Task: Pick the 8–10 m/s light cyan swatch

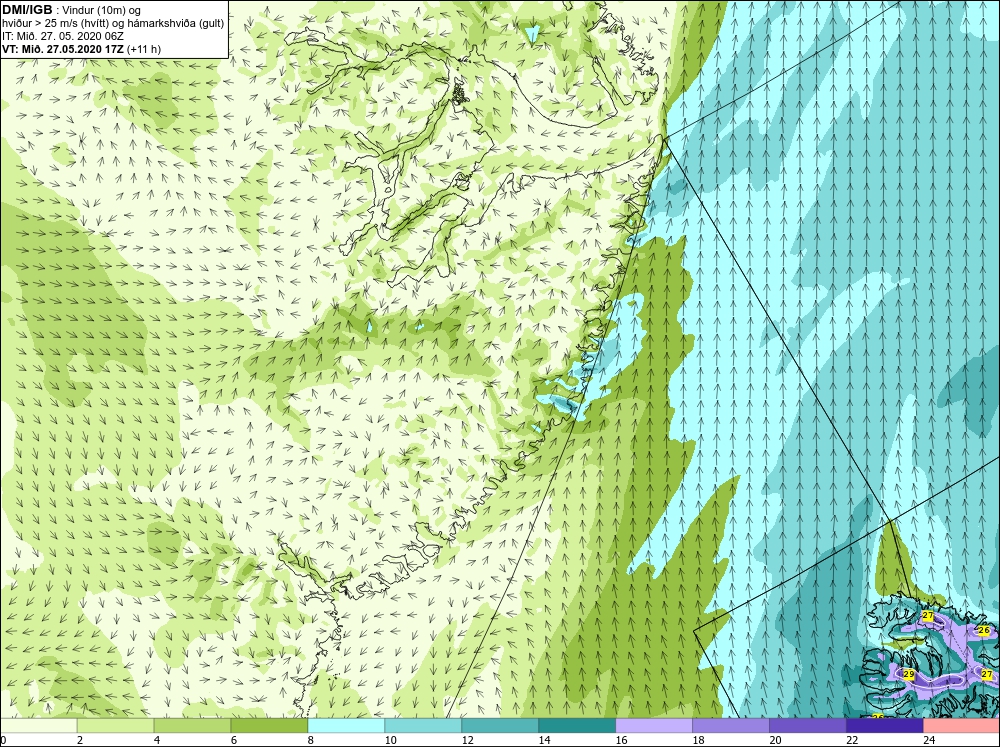Action: [x=346, y=725]
